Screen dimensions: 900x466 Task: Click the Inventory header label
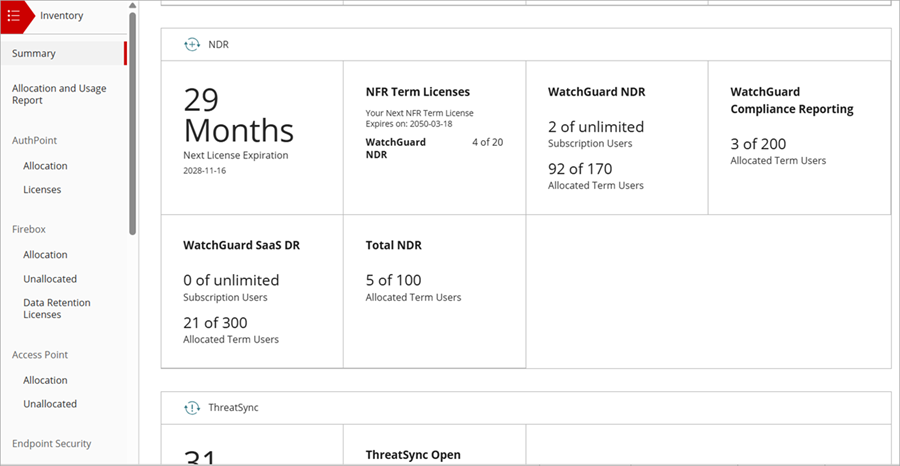click(x=61, y=16)
